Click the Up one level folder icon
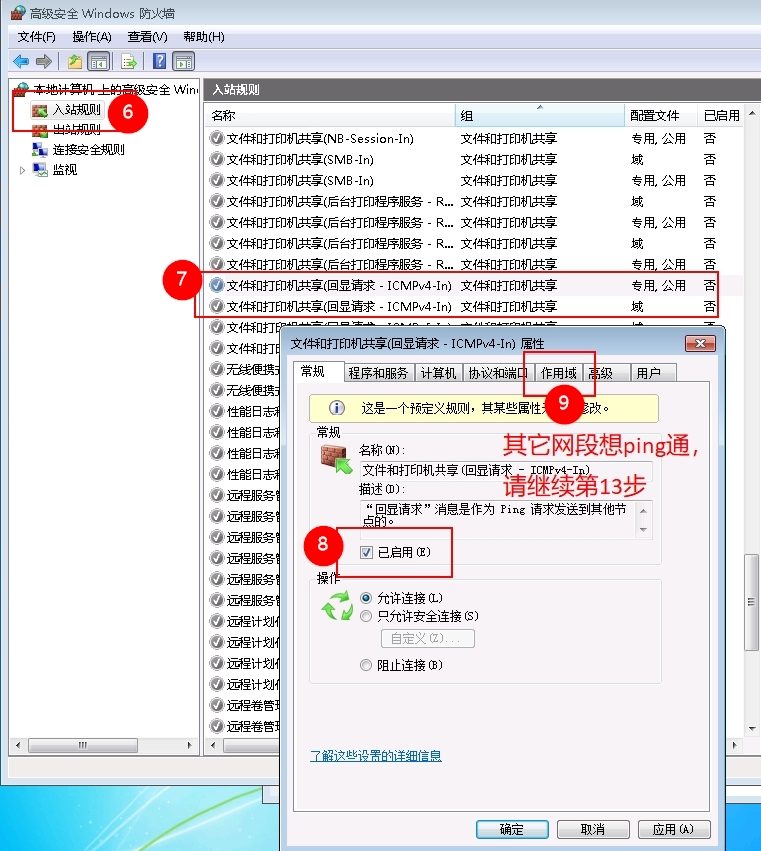The height and width of the screenshot is (851, 761). tap(75, 61)
